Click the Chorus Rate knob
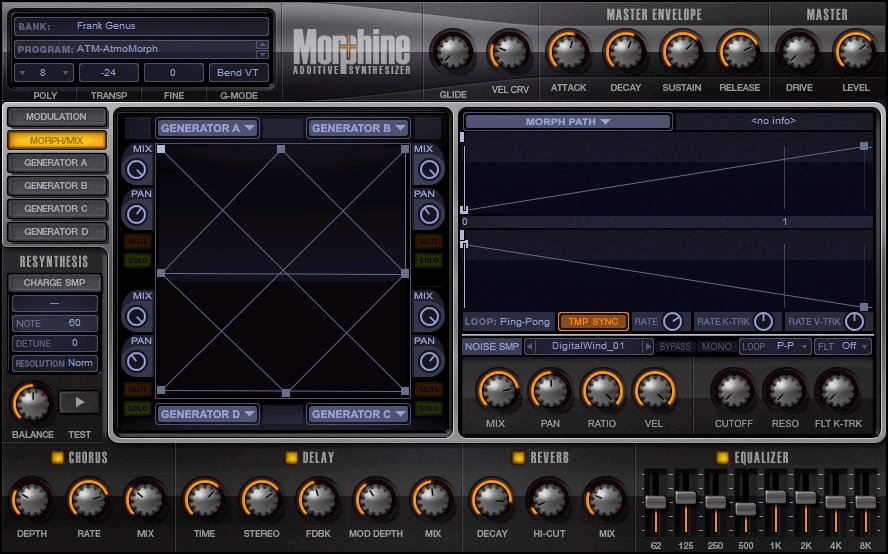Viewport: 888px width, 554px height. coord(88,500)
